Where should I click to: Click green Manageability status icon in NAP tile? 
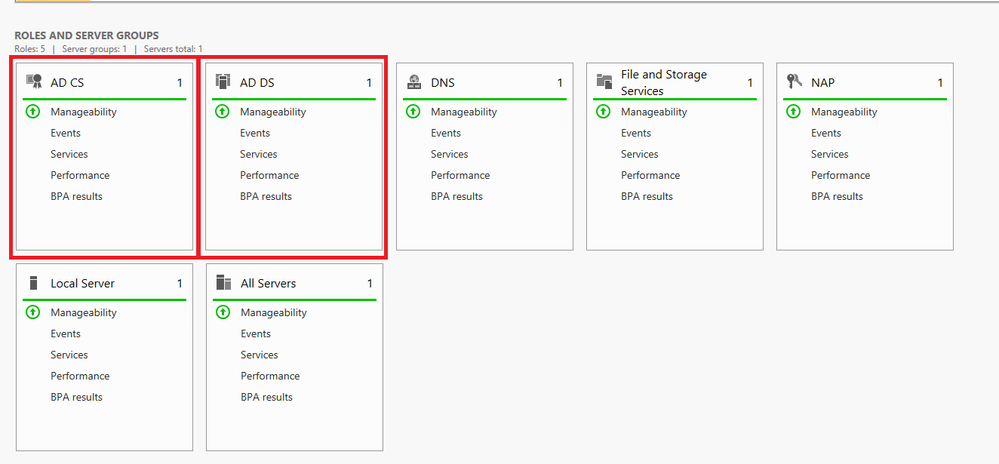pos(793,112)
